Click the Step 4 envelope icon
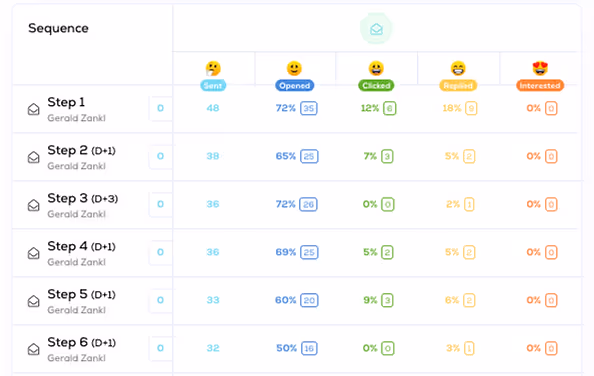The height and width of the screenshot is (376, 594). tap(34, 253)
